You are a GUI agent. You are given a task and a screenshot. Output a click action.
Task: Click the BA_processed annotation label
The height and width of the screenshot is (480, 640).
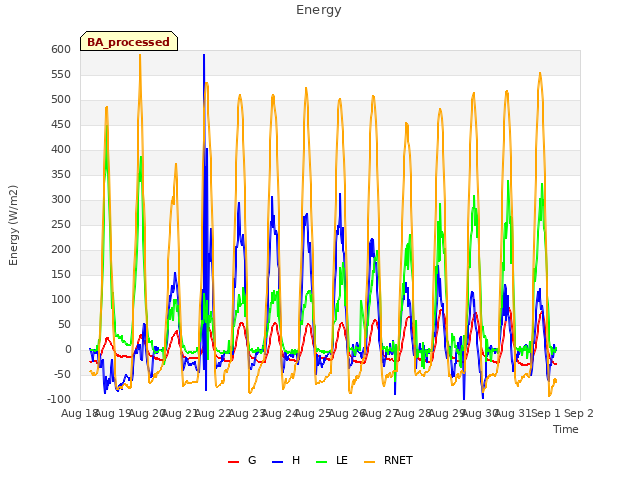[x=129, y=42]
